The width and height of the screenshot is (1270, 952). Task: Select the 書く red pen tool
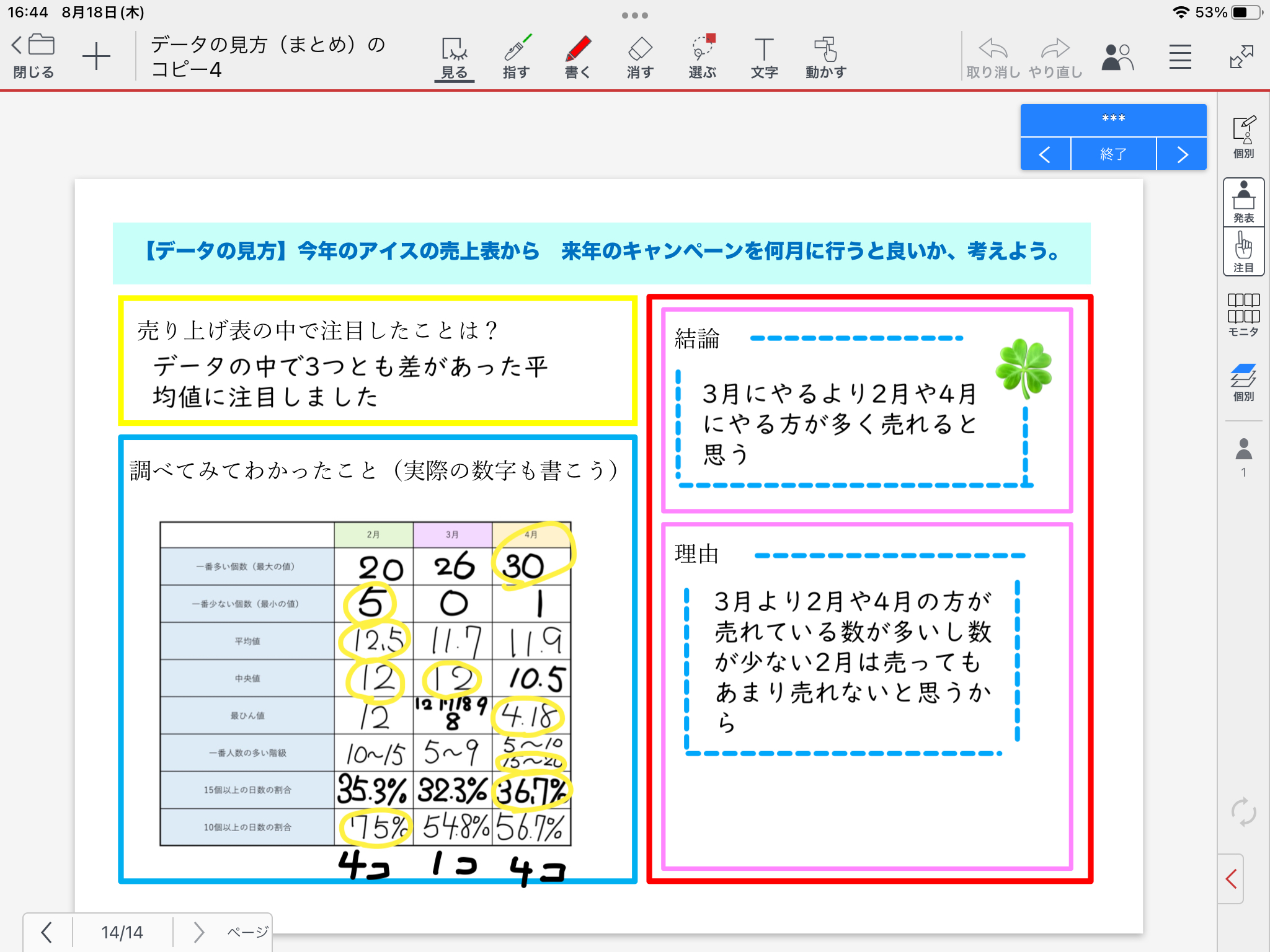click(577, 57)
